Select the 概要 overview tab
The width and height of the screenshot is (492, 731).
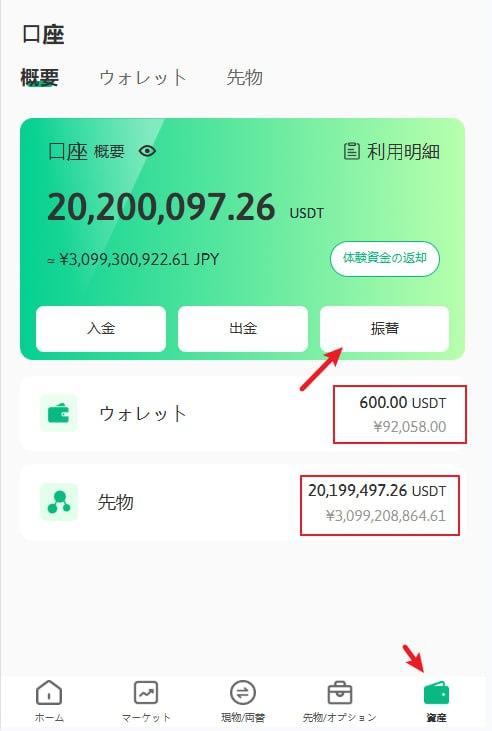[40, 77]
